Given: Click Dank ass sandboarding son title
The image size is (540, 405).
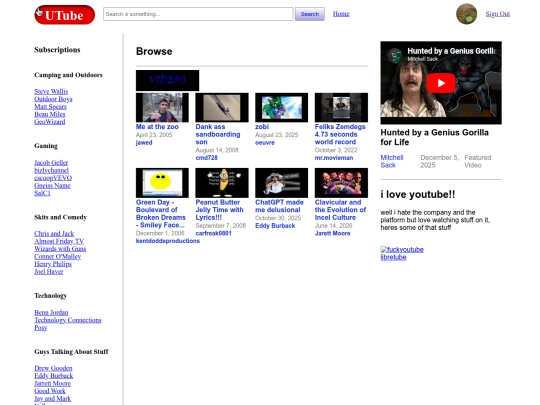Looking at the screenshot, I should tap(218, 134).
